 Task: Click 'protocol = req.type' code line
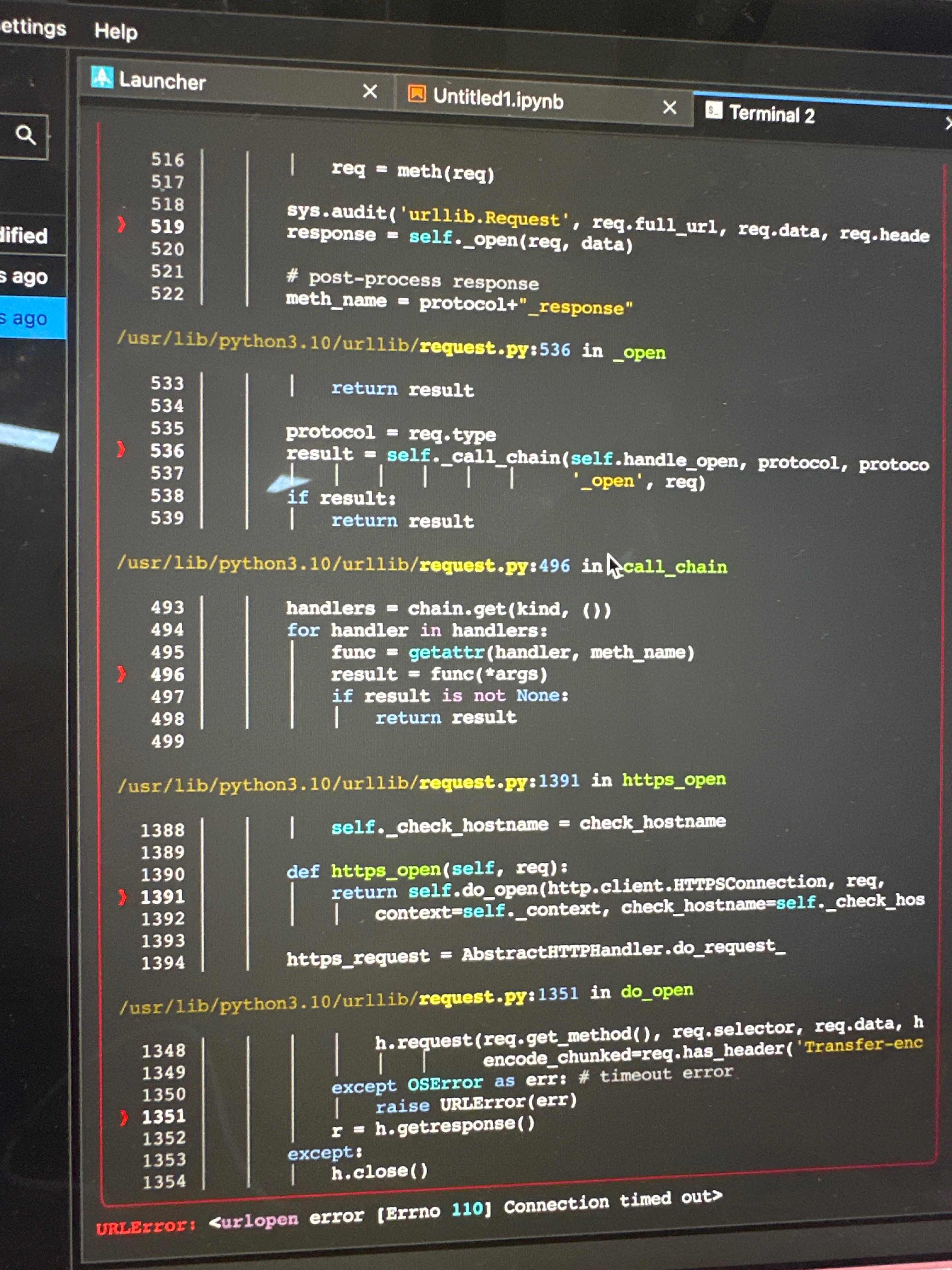pos(391,433)
